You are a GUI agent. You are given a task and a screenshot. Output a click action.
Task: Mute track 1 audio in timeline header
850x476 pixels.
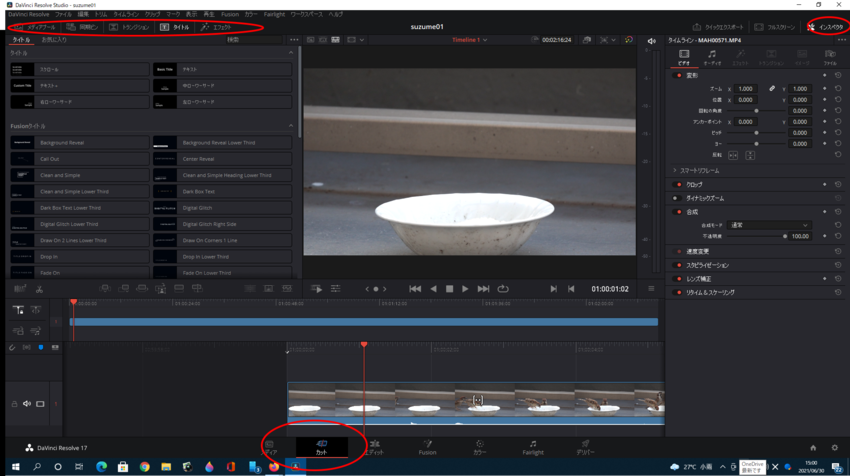tap(27, 404)
